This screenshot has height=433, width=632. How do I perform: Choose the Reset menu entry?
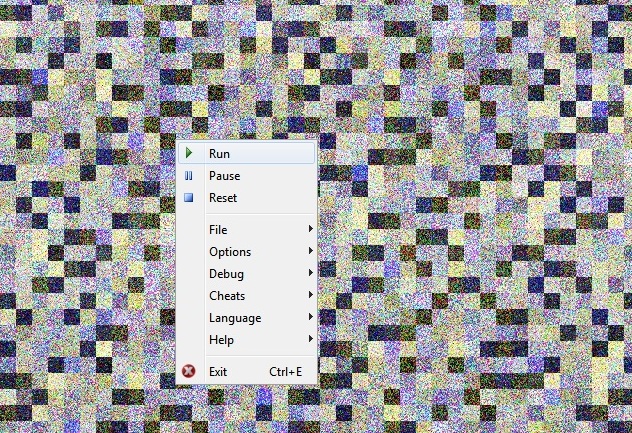tap(246, 198)
